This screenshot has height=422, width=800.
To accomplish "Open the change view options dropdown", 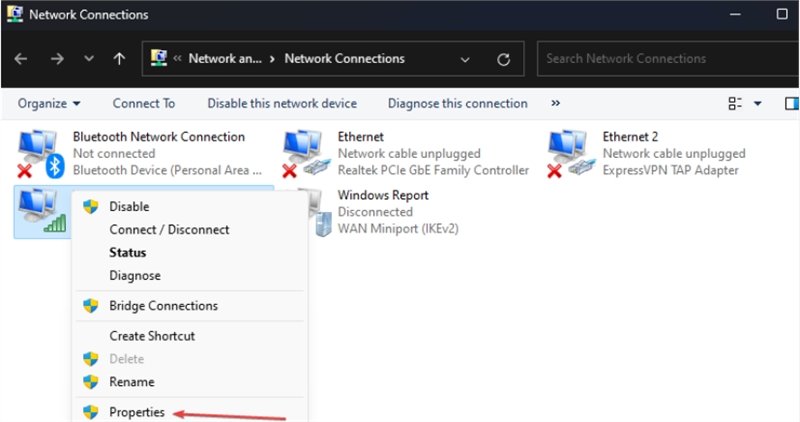I will pyautogui.click(x=757, y=103).
